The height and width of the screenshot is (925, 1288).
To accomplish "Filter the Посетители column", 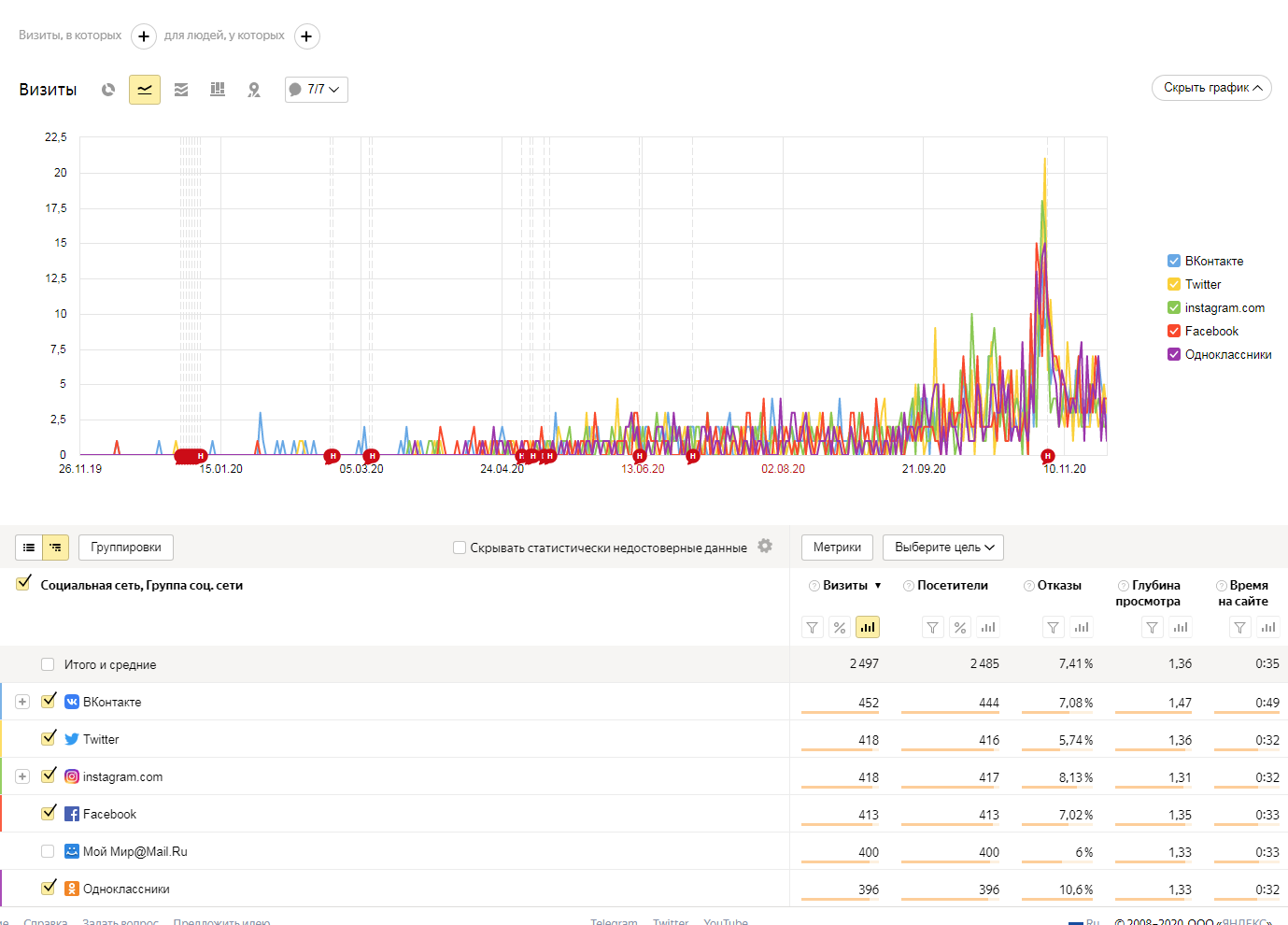I will (933, 627).
